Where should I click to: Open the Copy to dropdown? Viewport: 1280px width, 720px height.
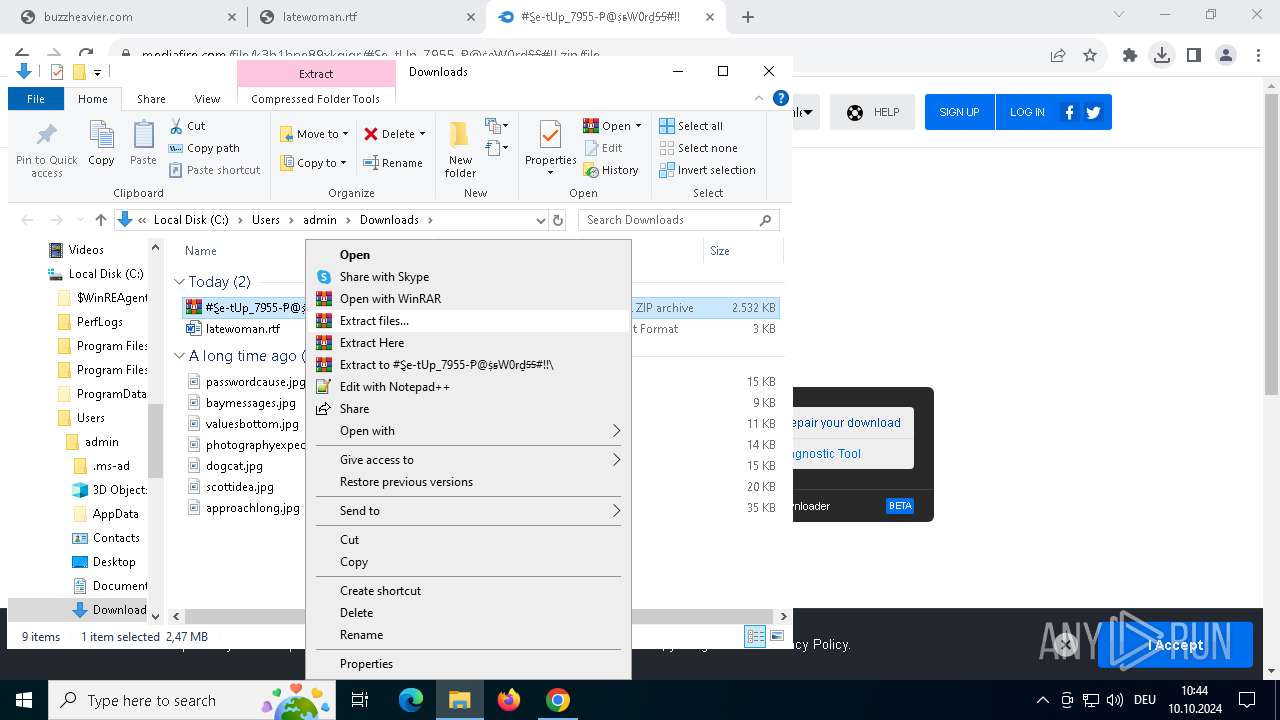point(313,163)
